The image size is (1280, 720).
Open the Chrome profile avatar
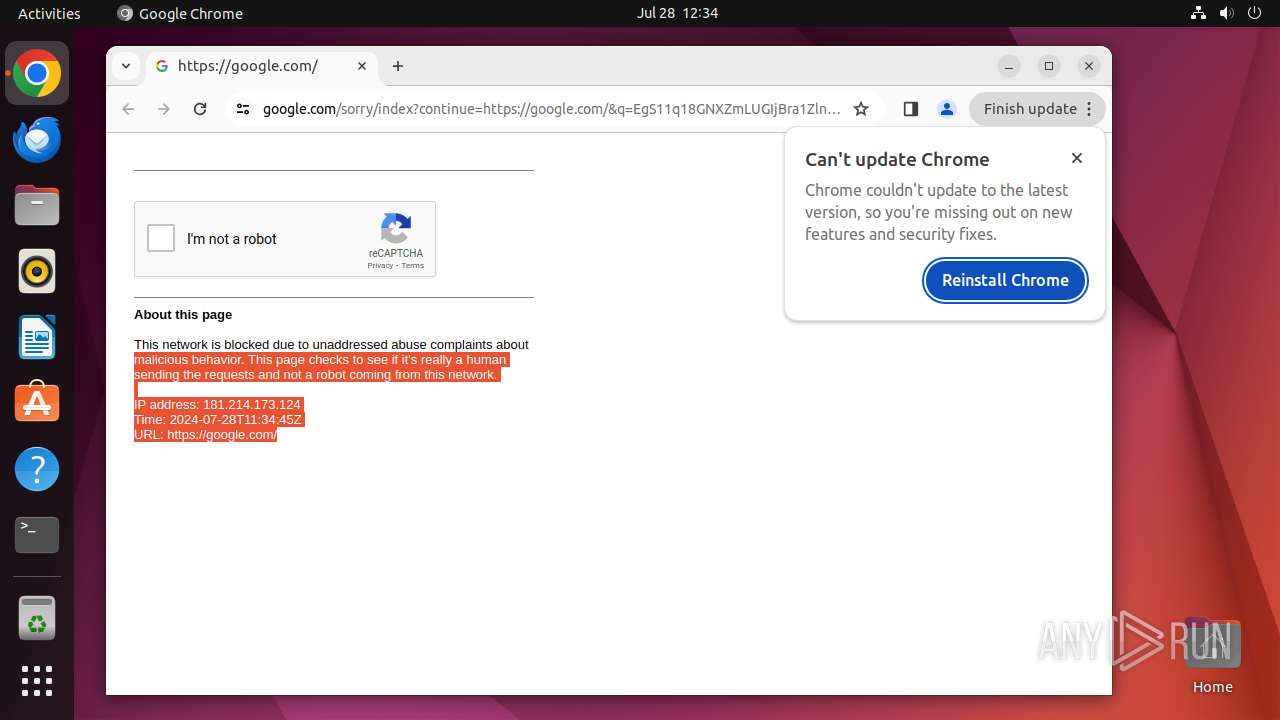click(947, 109)
